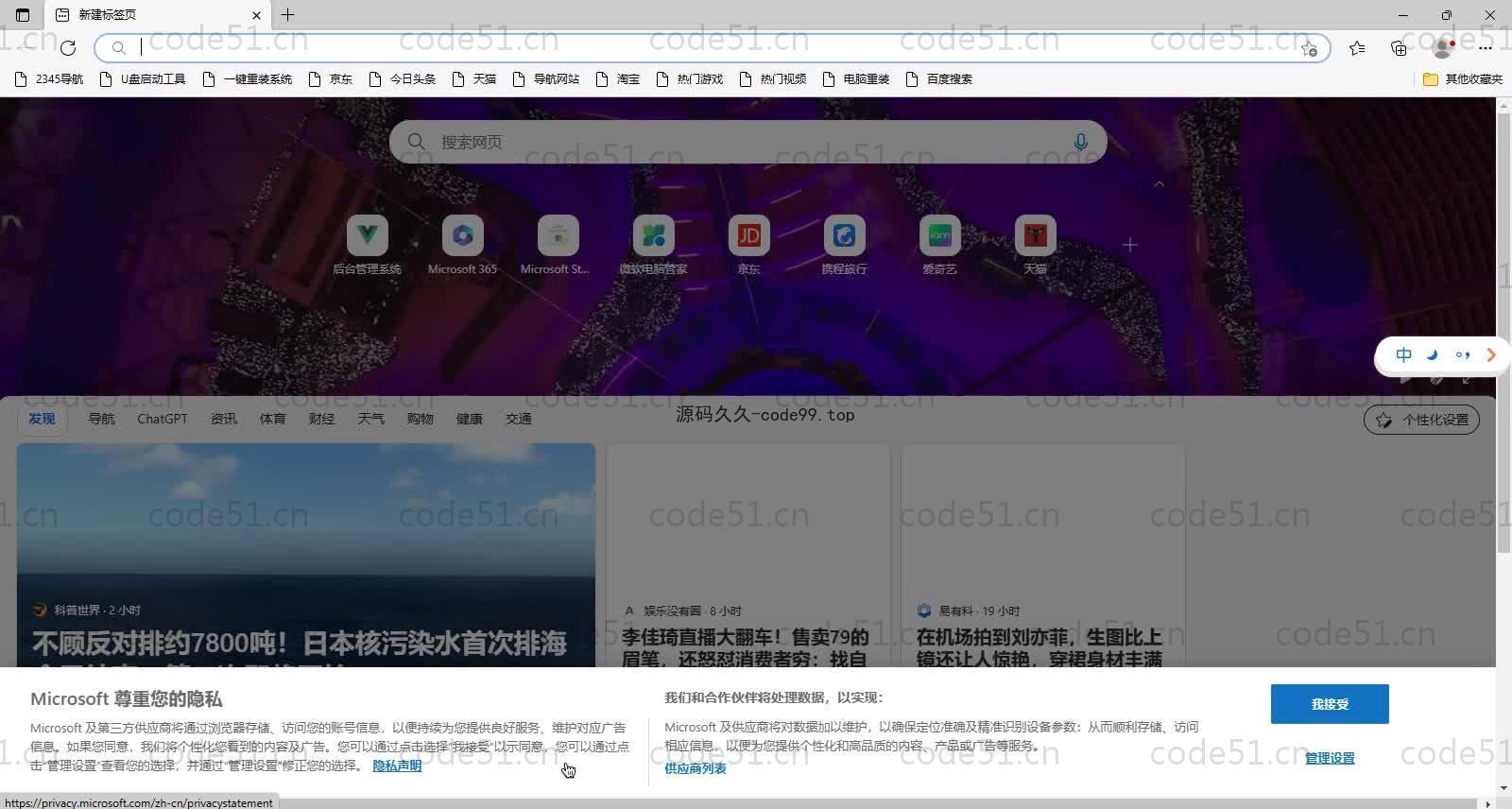Add a new quick link site

tap(1130, 245)
